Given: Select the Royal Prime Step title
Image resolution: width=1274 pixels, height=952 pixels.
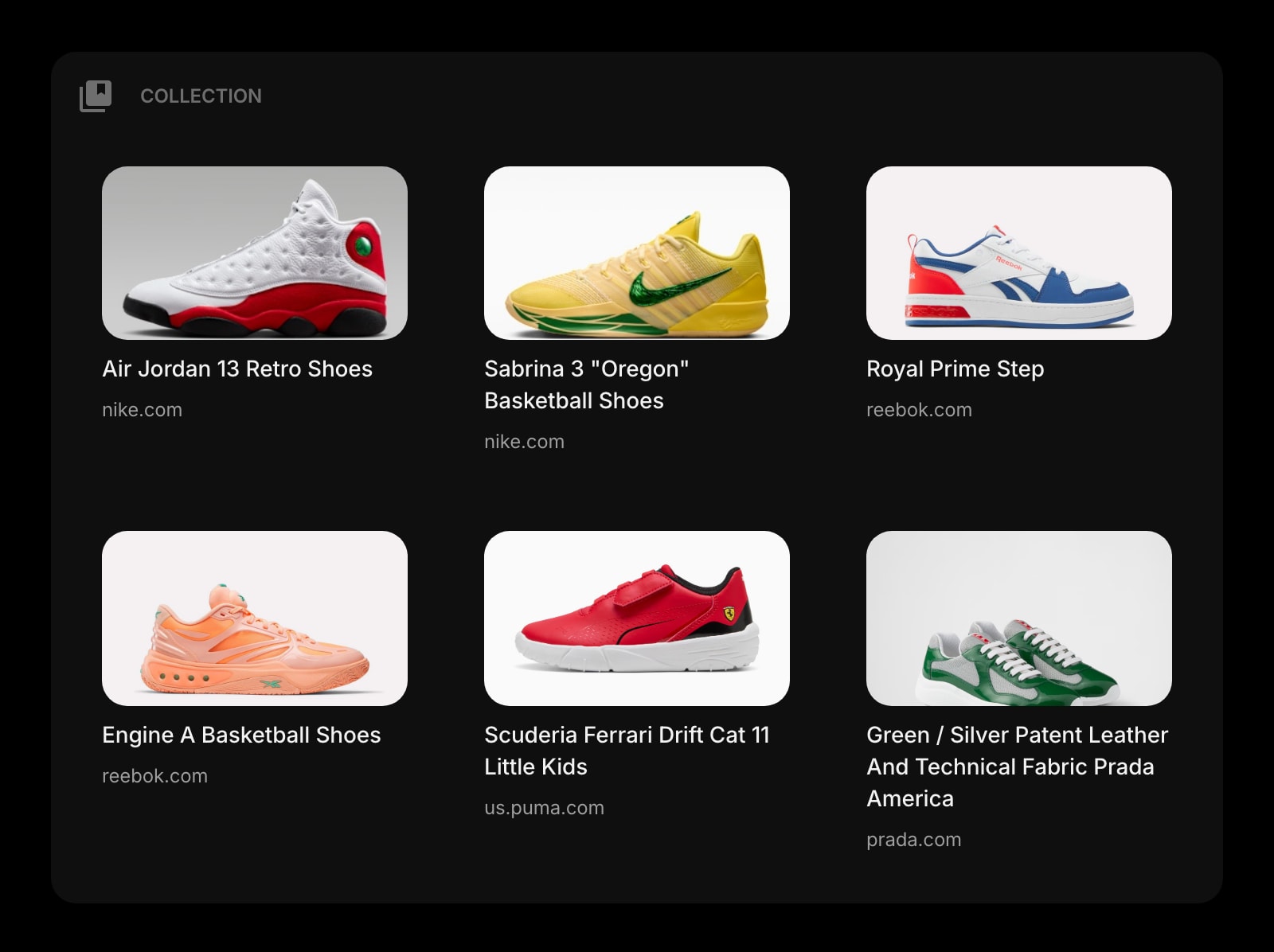Looking at the screenshot, I should click(955, 369).
